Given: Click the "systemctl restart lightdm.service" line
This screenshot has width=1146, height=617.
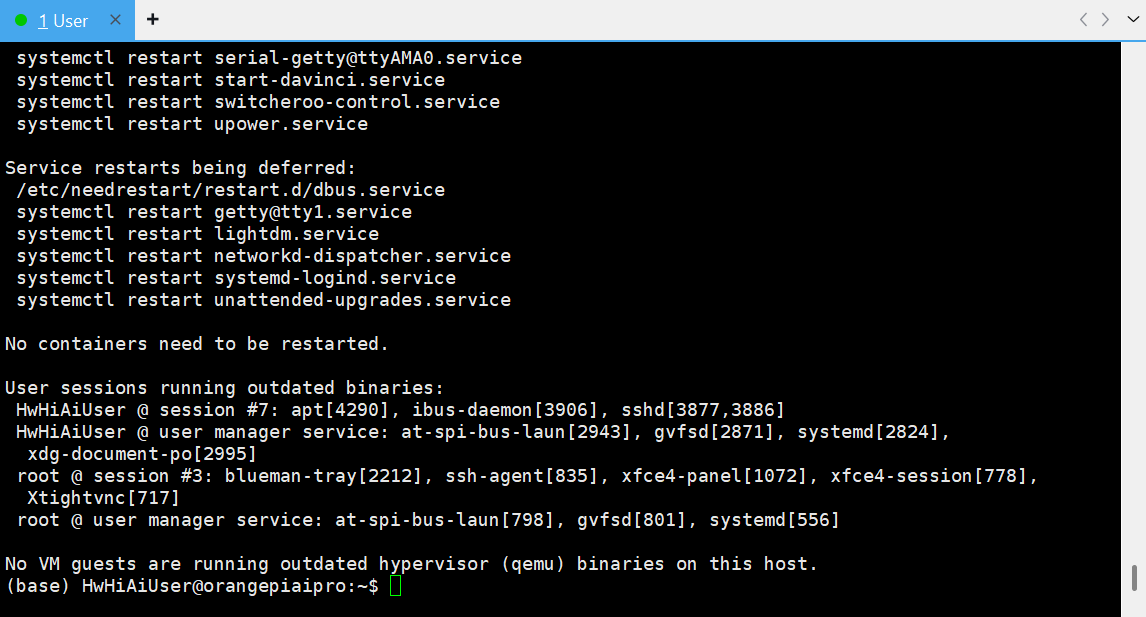Looking at the screenshot, I should tap(198, 234).
